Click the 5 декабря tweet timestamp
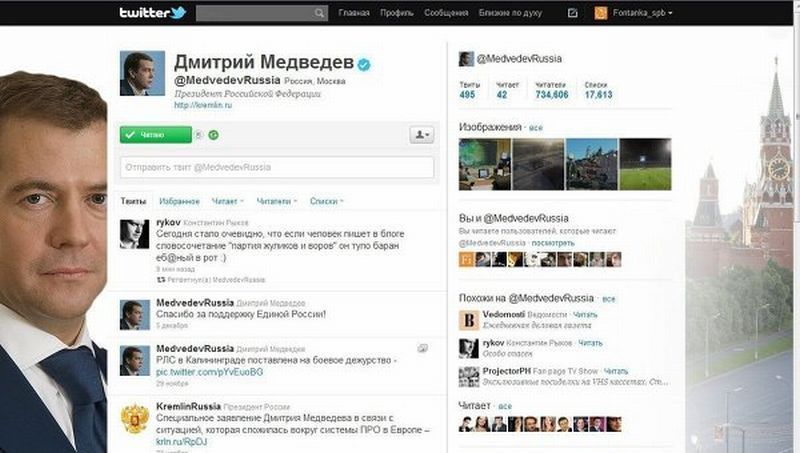The image size is (800, 453). [172, 325]
